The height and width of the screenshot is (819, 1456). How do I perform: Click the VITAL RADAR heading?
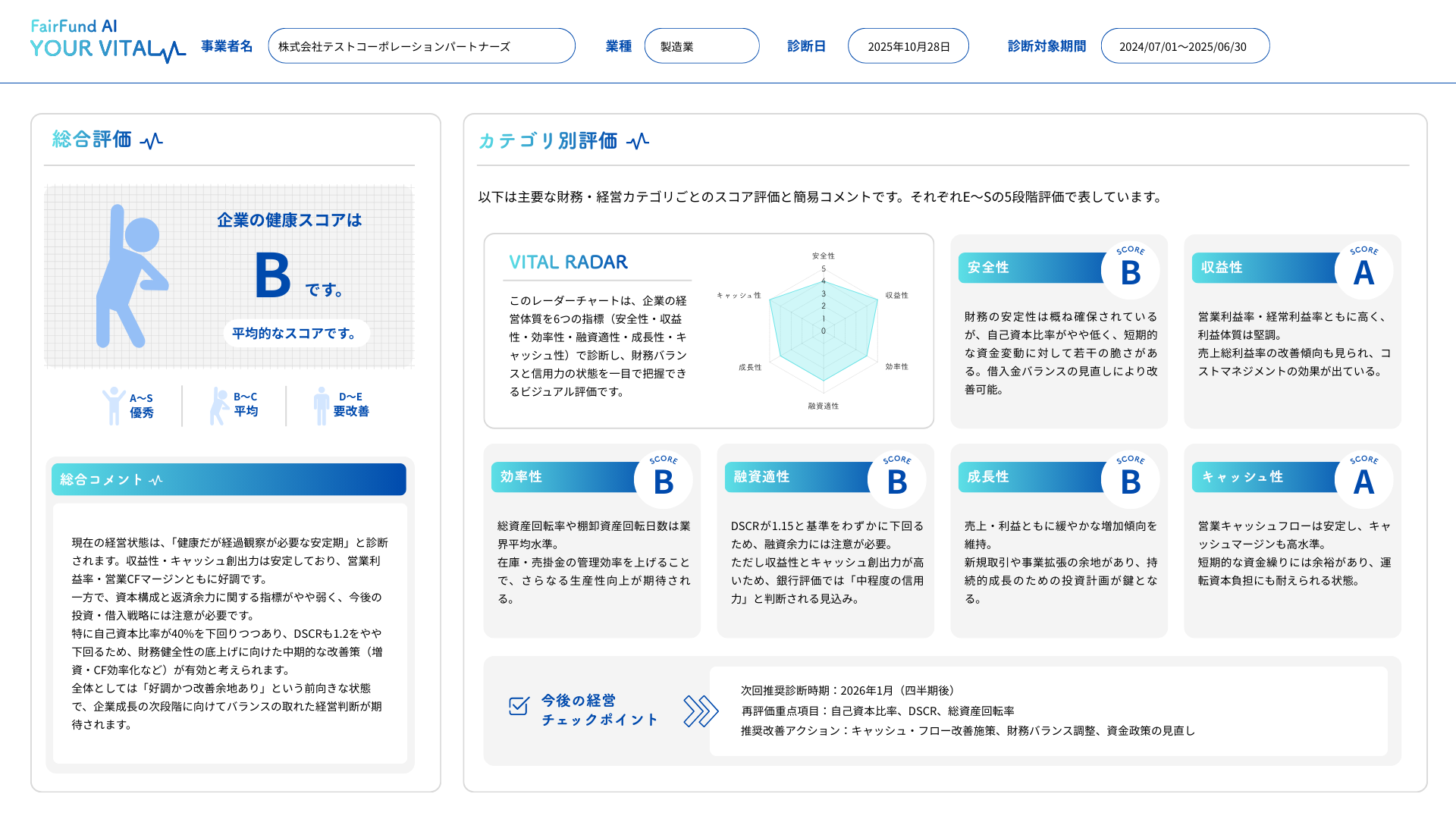click(567, 262)
